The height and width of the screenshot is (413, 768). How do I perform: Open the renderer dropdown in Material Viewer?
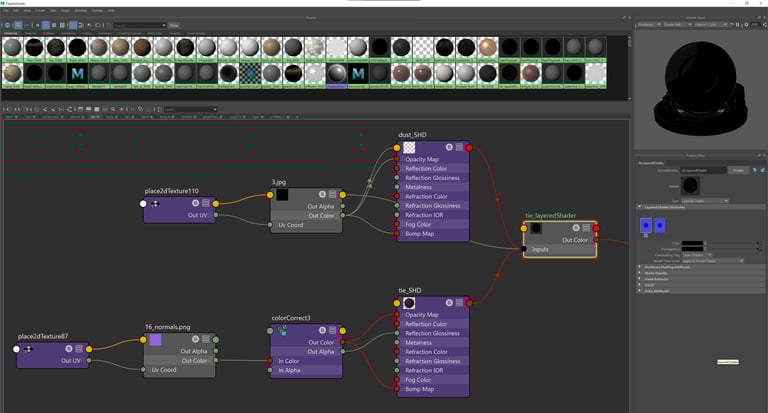(649, 24)
